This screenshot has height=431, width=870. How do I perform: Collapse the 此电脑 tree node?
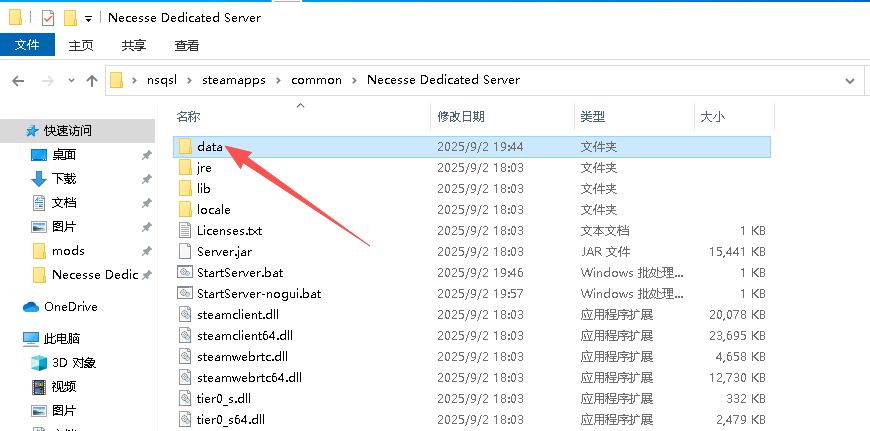(x=11, y=338)
